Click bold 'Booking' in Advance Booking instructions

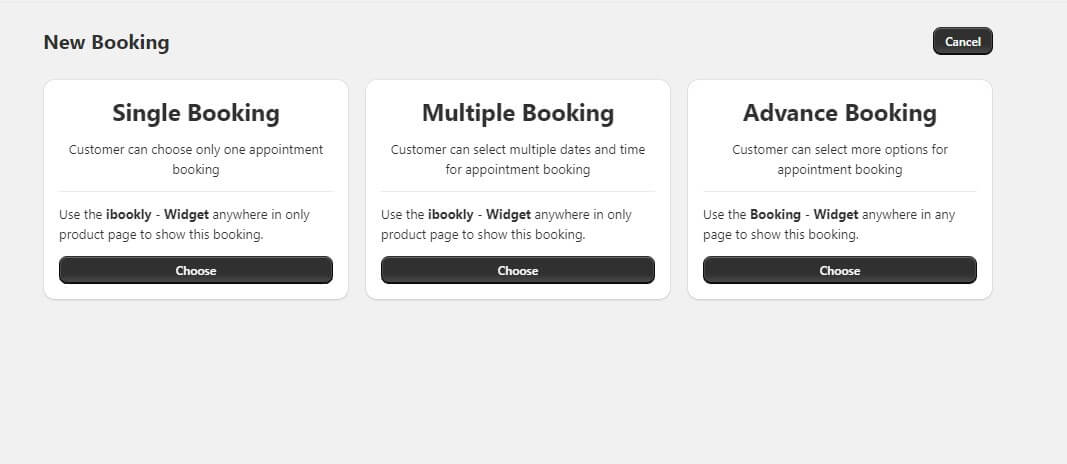[x=775, y=214]
